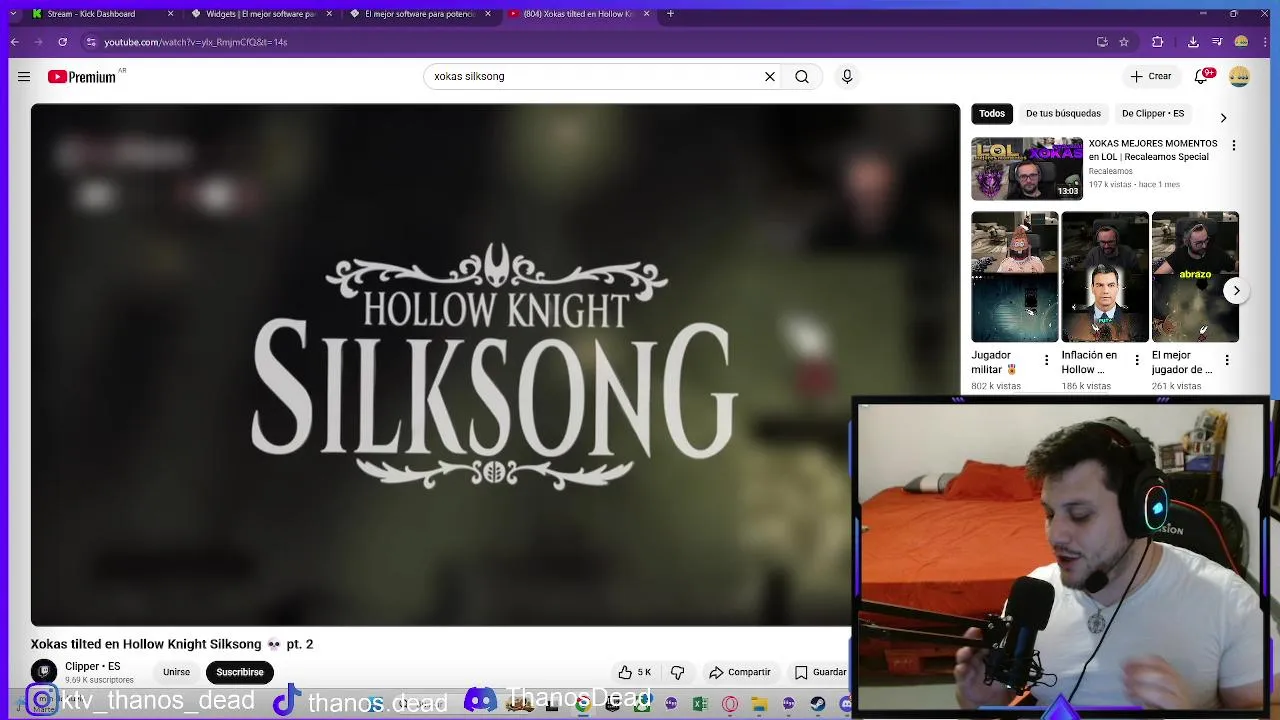Share the video with 'Compartir'

[740, 672]
